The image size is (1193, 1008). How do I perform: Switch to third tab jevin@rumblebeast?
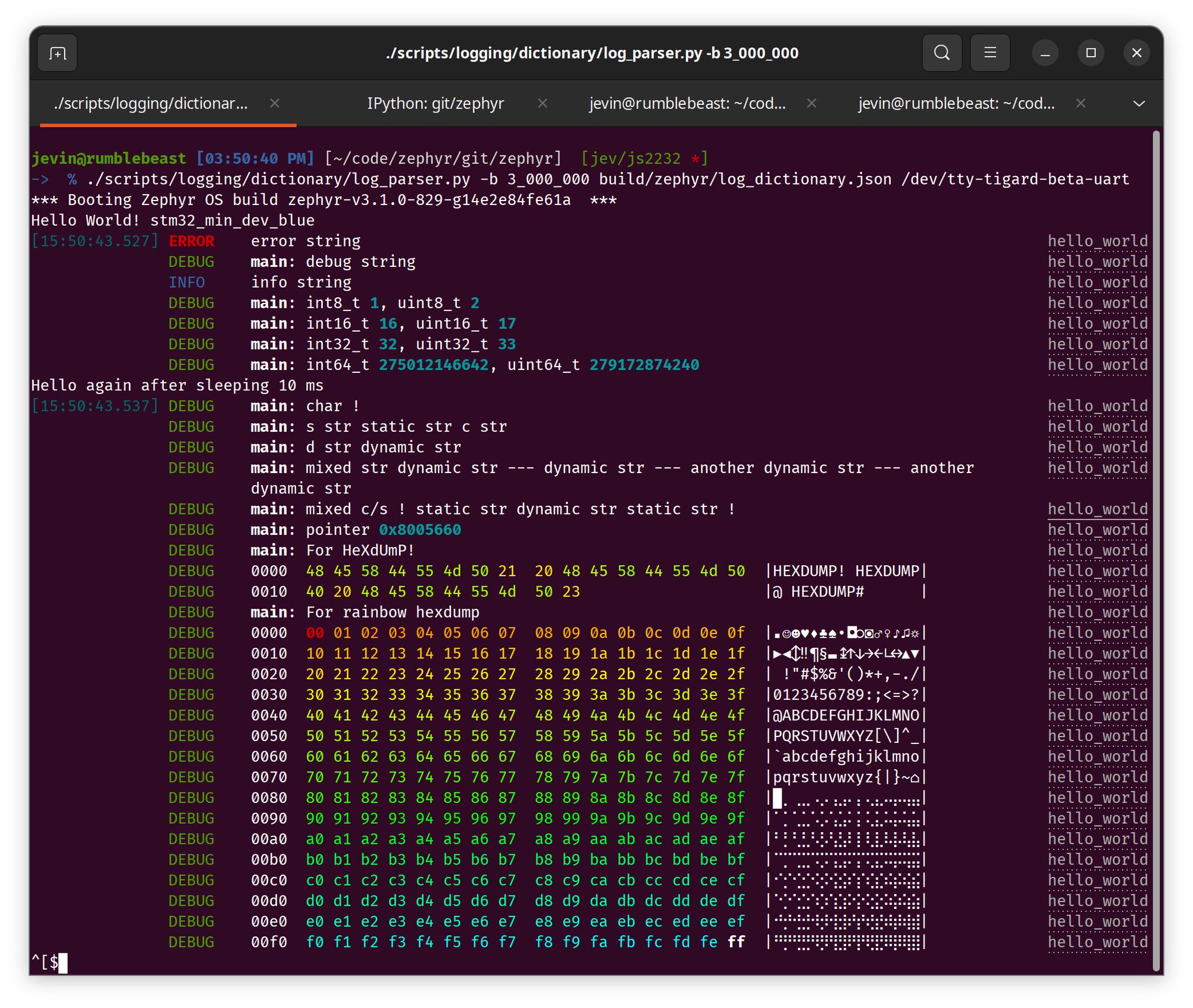[x=687, y=103]
